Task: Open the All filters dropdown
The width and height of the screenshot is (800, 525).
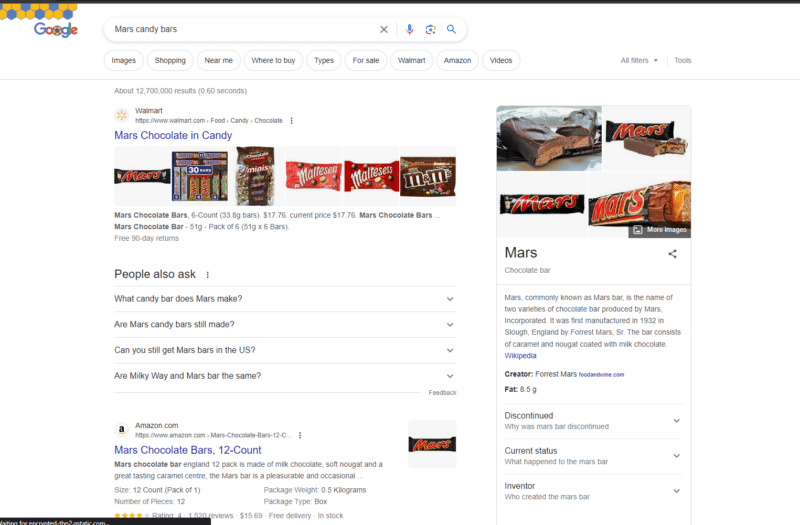Action: [x=640, y=61]
